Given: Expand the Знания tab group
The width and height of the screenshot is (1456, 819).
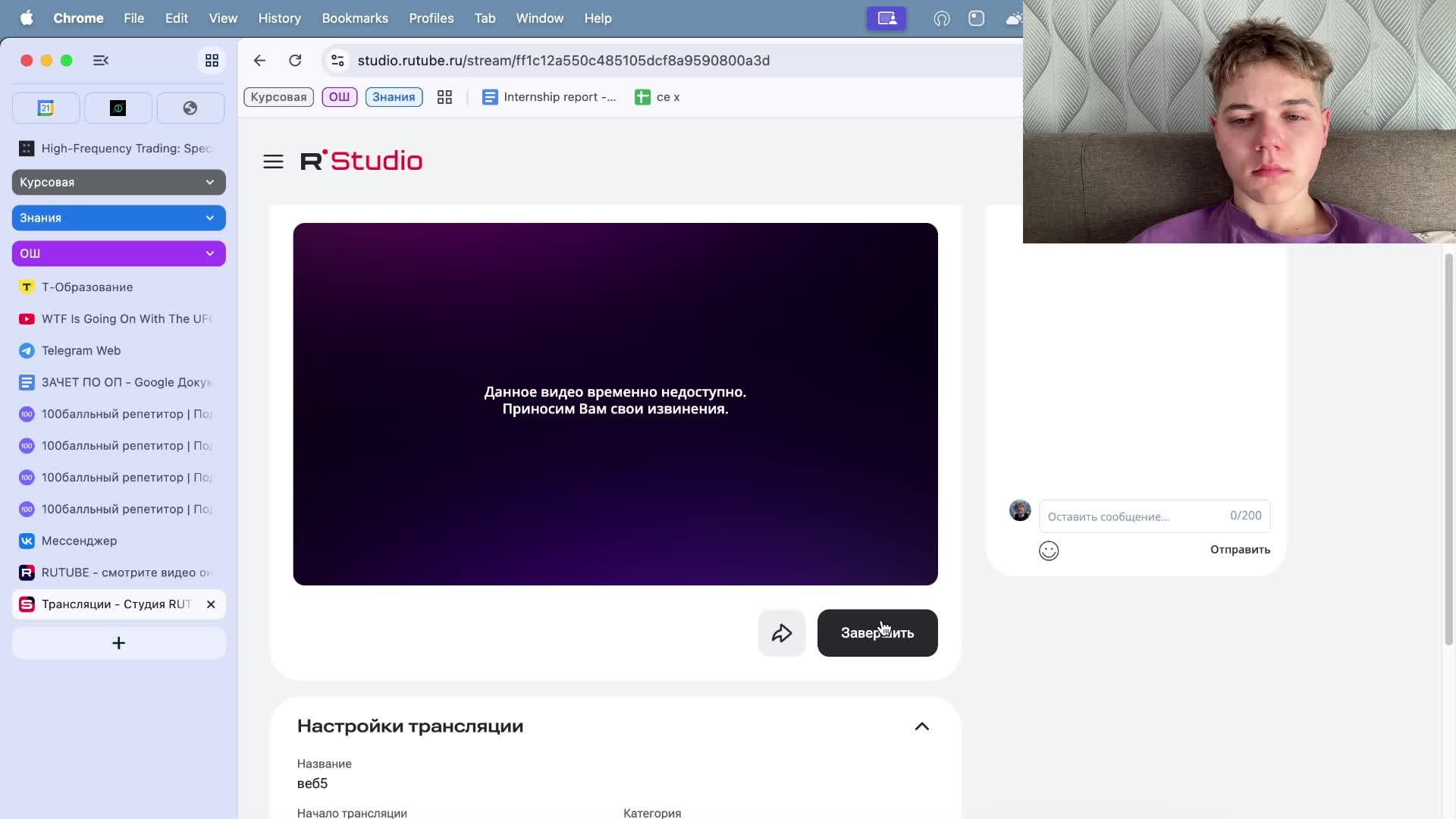Looking at the screenshot, I should coord(209,218).
